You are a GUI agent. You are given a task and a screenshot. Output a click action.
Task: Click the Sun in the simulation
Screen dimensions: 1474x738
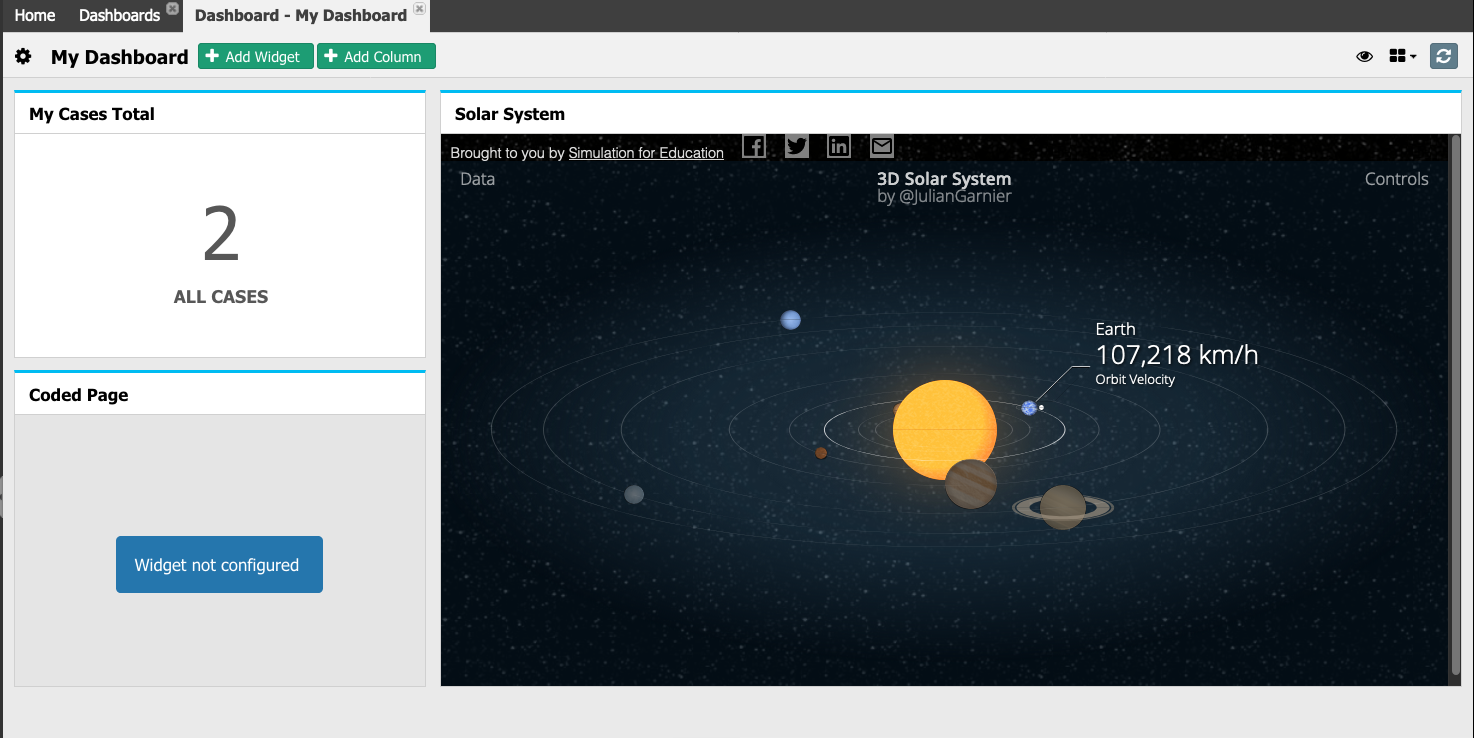[x=944, y=429]
